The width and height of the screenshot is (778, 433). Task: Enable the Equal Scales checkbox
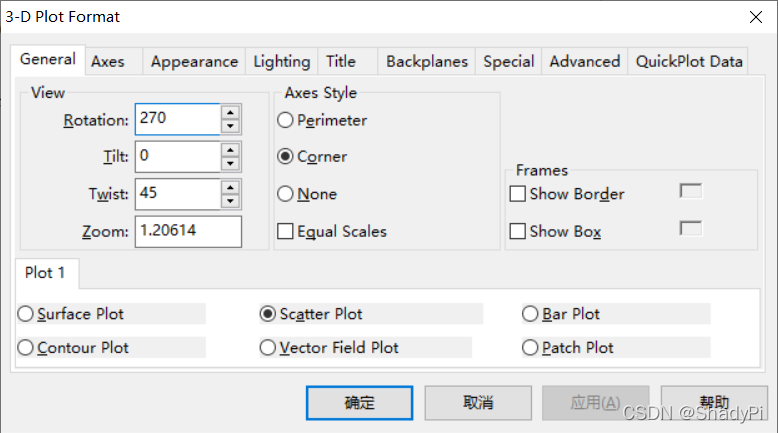[x=286, y=232]
